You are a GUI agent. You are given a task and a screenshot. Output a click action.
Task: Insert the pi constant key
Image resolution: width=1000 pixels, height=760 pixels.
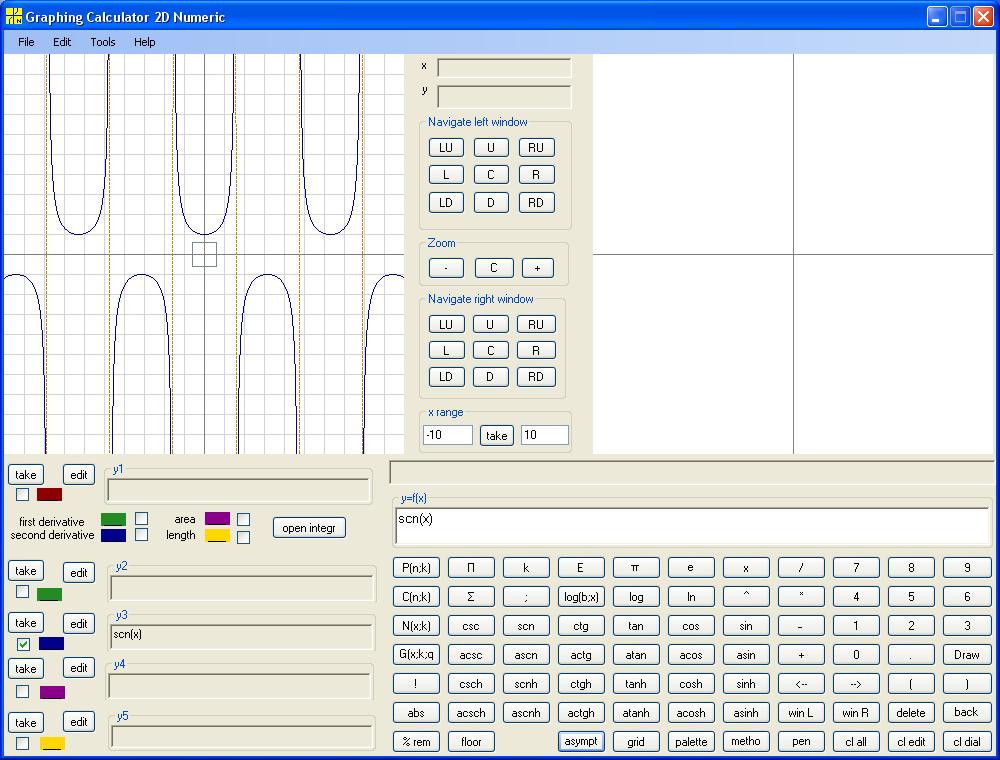(x=635, y=567)
